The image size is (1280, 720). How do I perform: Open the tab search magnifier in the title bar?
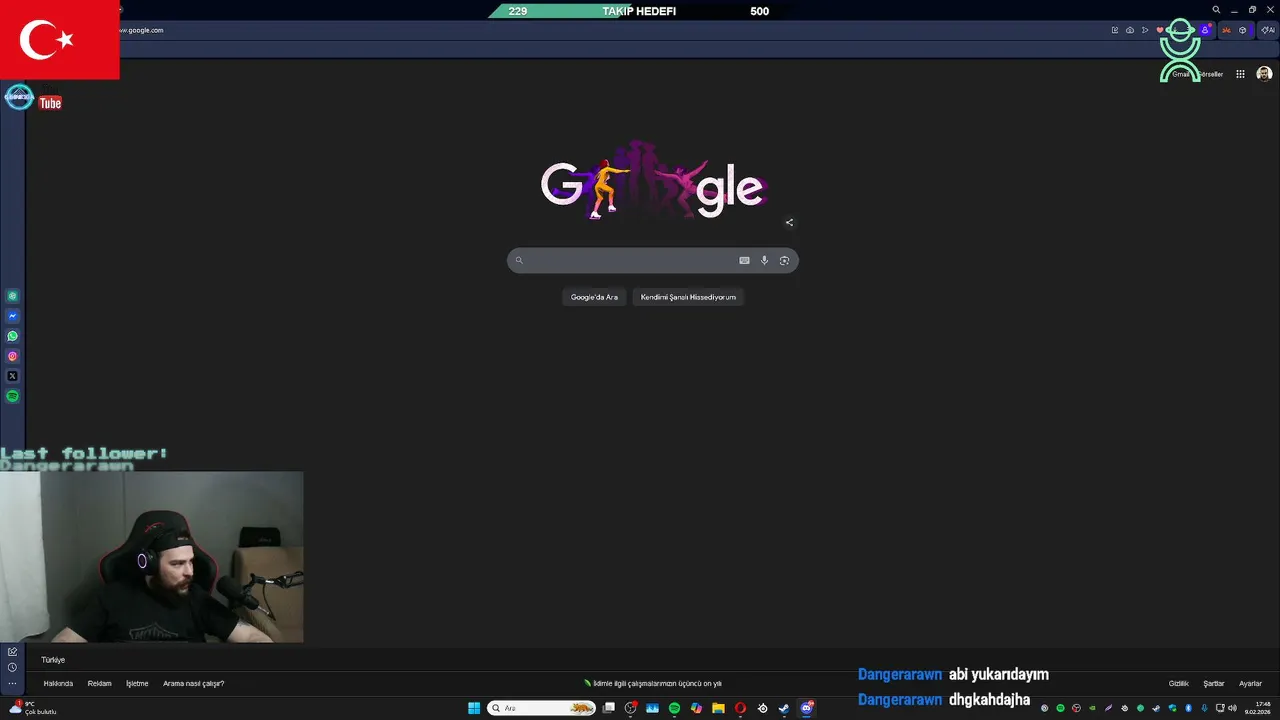tap(1216, 10)
